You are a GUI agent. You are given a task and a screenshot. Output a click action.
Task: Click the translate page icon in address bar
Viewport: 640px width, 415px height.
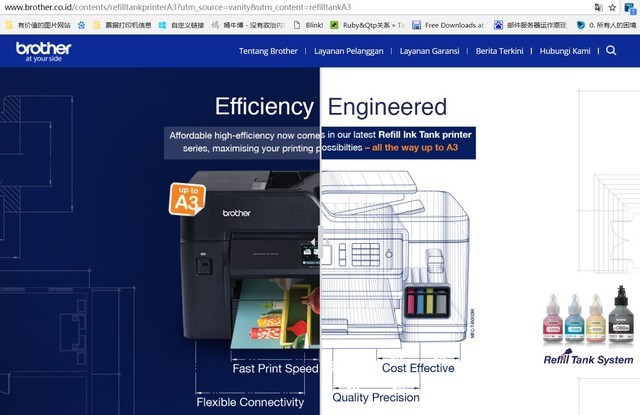(598, 7)
